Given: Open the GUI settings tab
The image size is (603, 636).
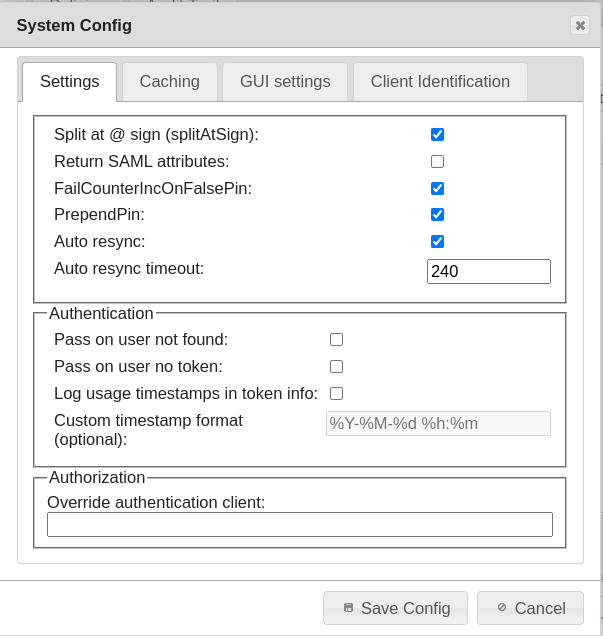Looking at the screenshot, I should [x=285, y=82].
